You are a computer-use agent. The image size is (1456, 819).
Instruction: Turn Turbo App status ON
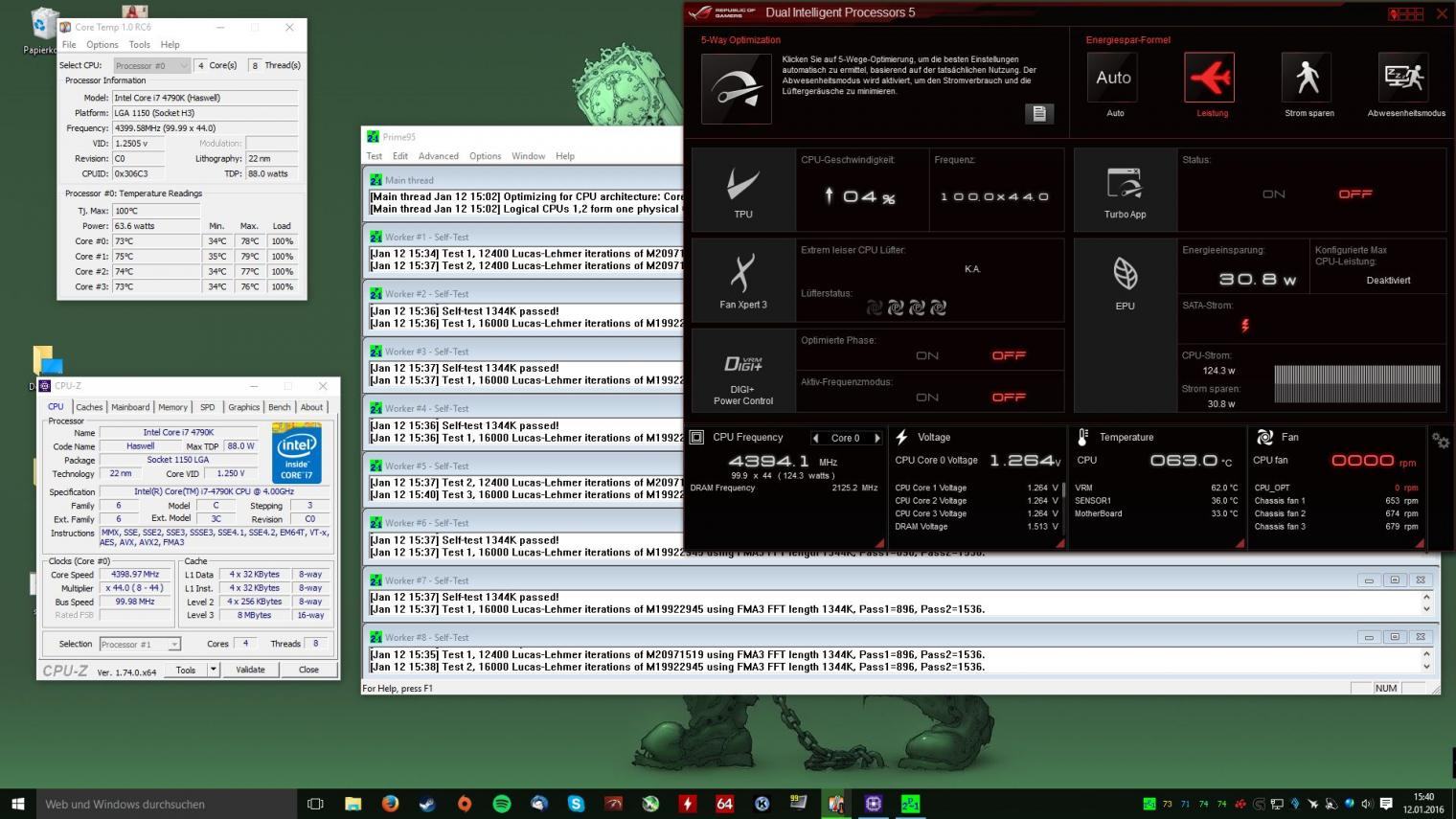1273,193
